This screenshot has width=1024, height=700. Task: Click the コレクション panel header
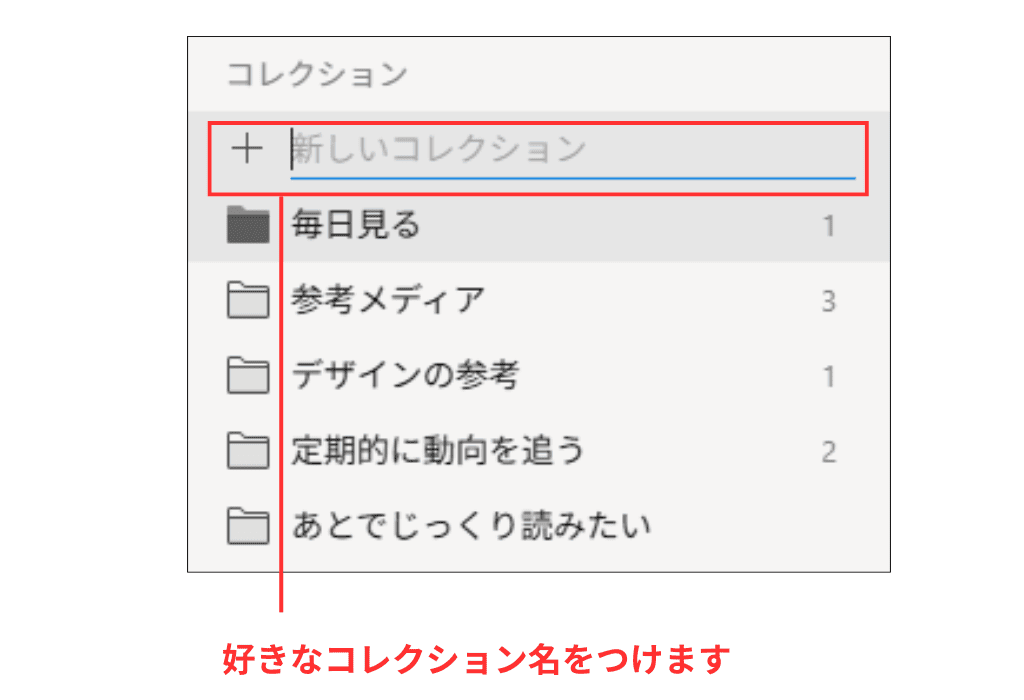pyautogui.click(x=317, y=75)
